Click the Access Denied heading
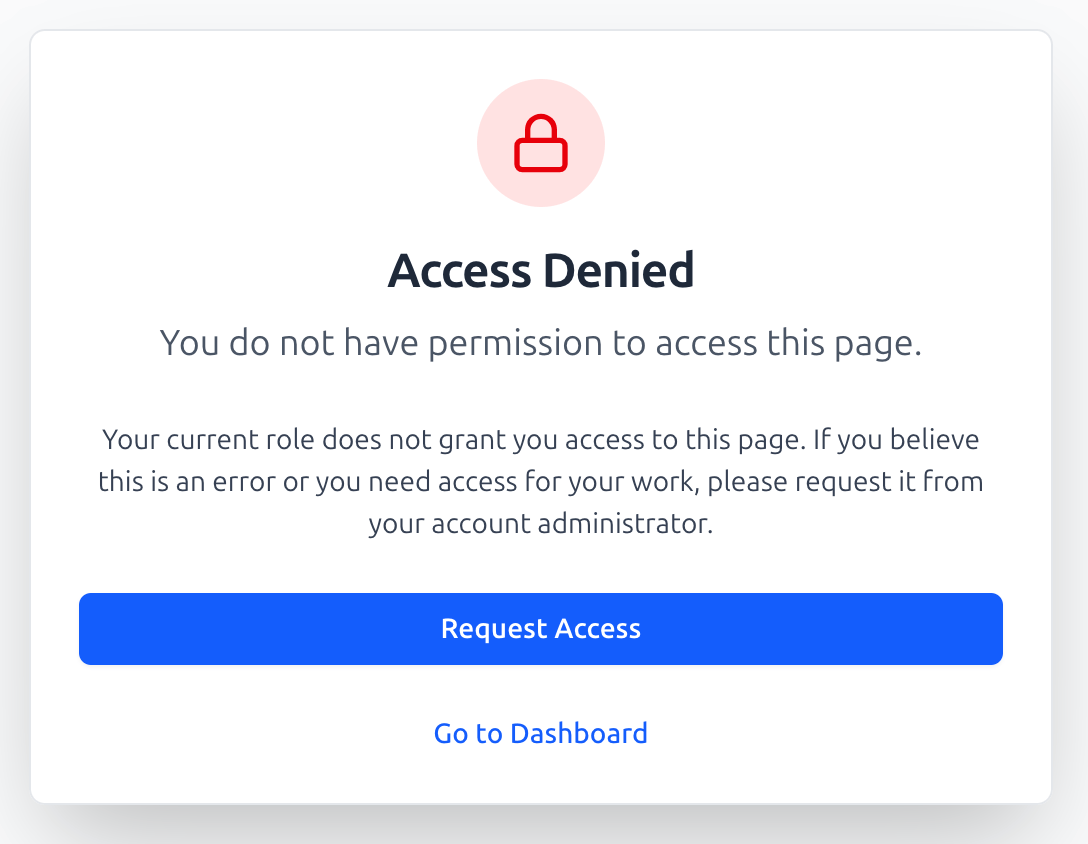Screen dimensions: 1088x844 541,270
